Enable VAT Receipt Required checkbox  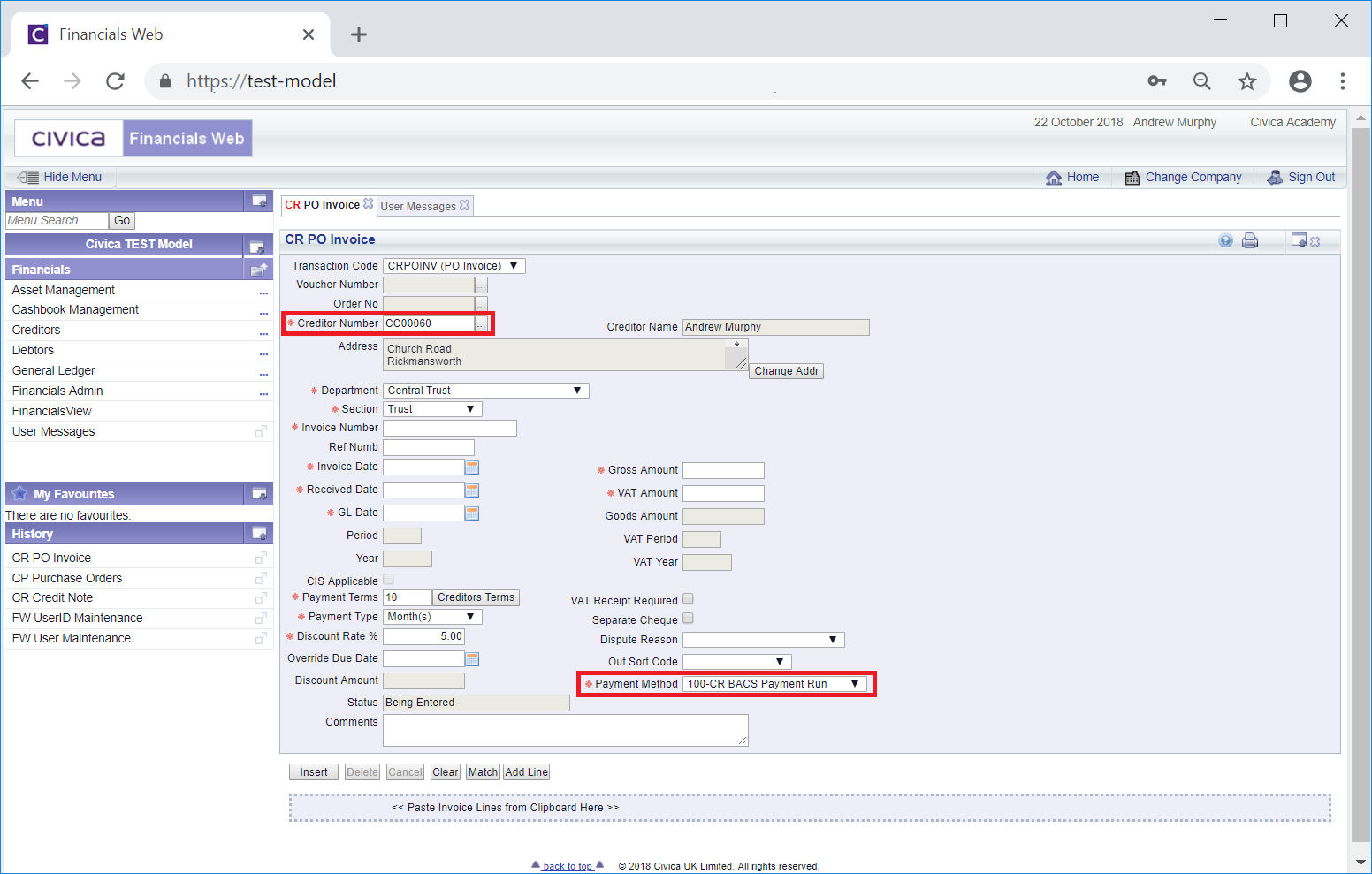coord(688,599)
